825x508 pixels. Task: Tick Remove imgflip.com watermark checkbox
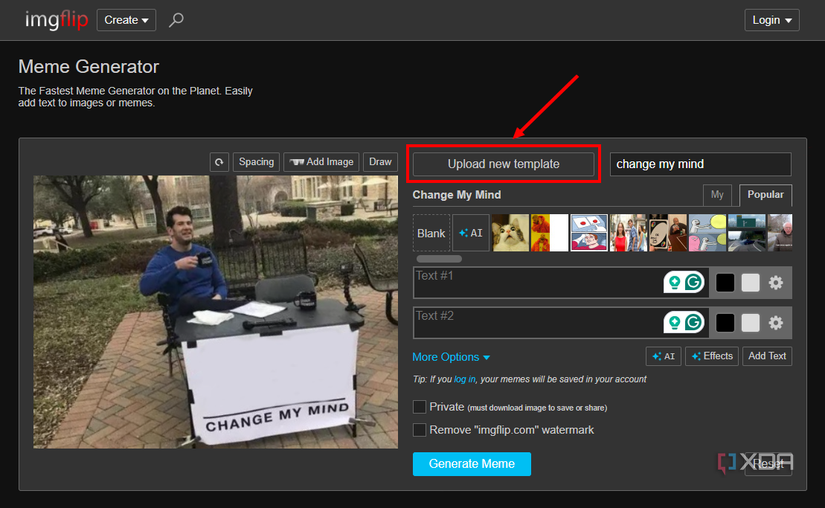[419, 430]
